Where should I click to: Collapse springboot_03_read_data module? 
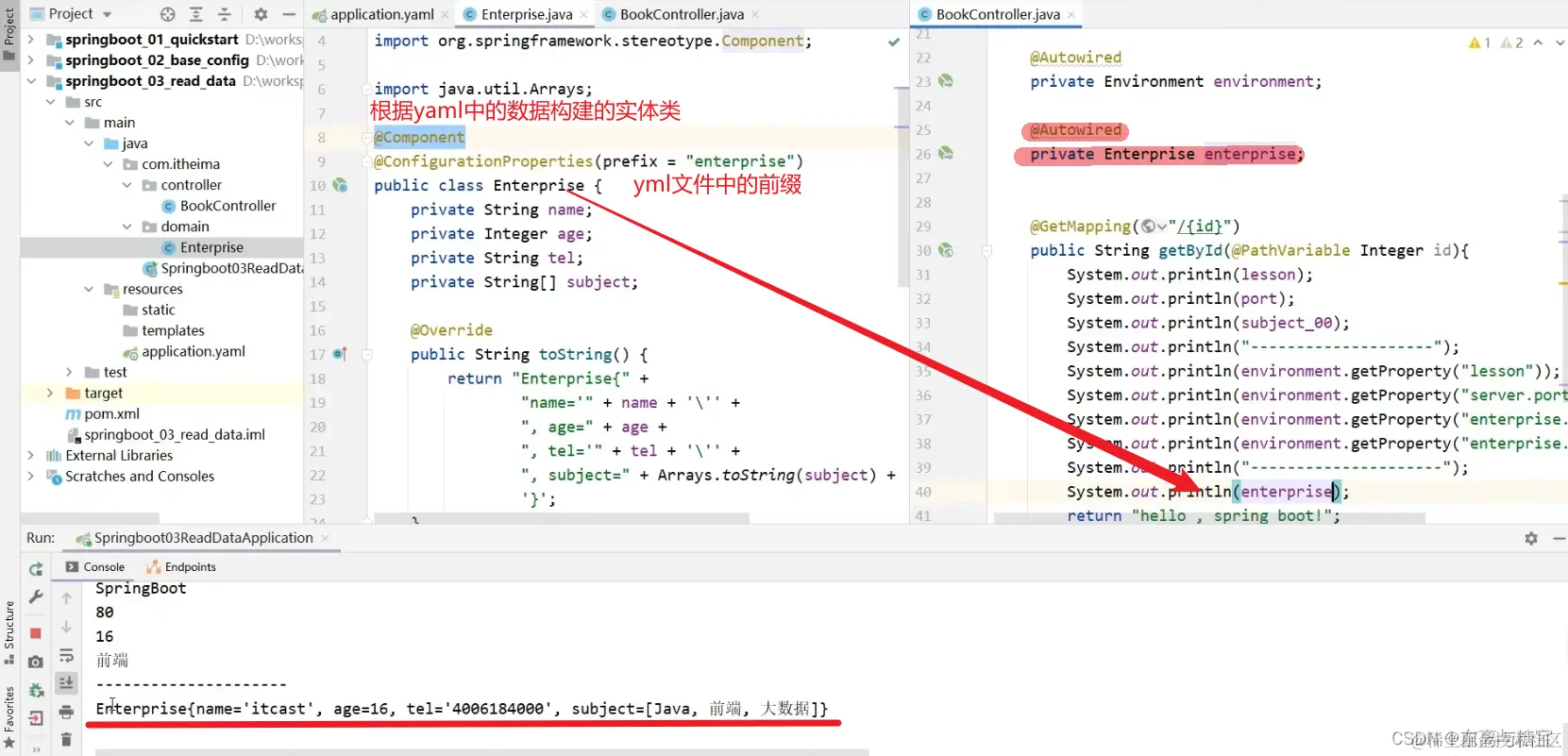[x=31, y=81]
